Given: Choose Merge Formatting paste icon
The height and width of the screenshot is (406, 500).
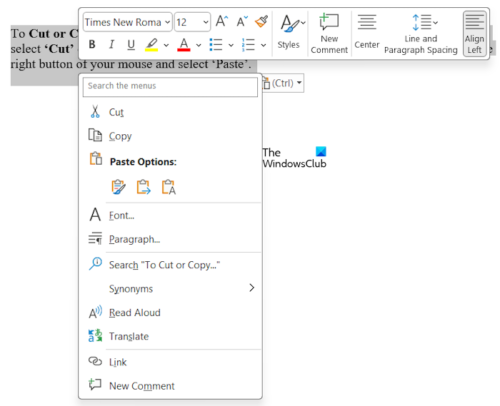Looking at the screenshot, I should 143,187.
